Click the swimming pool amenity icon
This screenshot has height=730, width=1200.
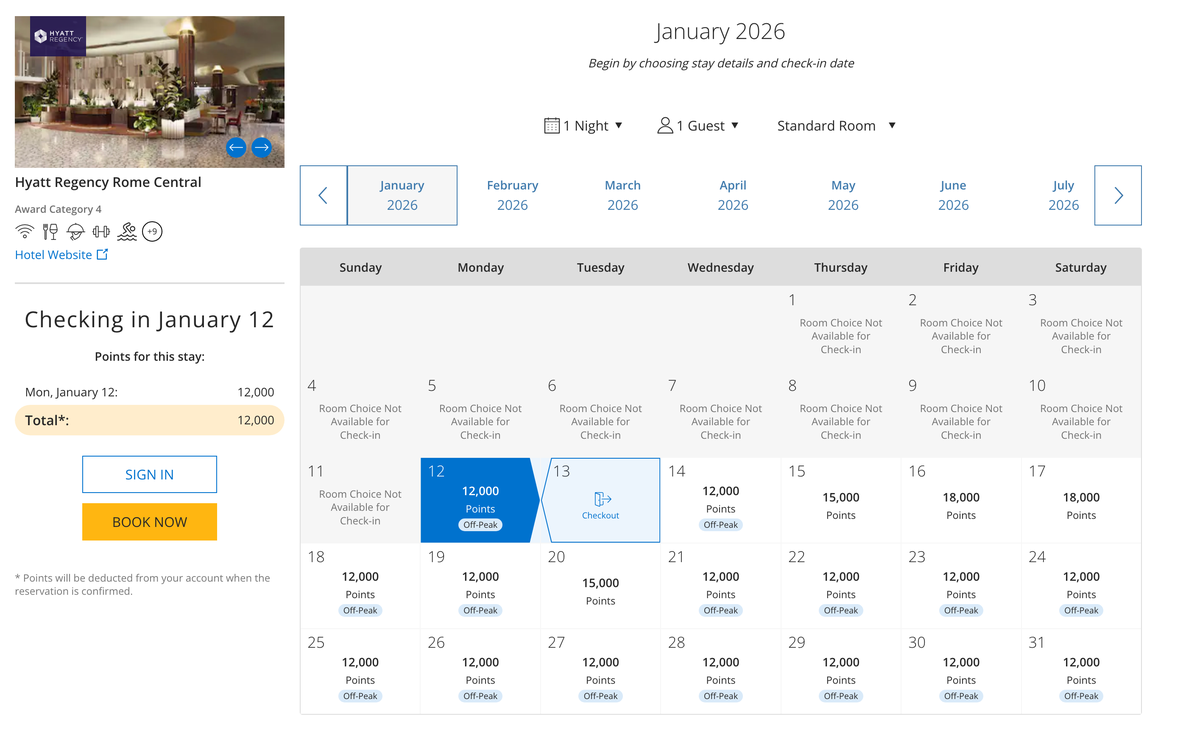click(x=127, y=232)
